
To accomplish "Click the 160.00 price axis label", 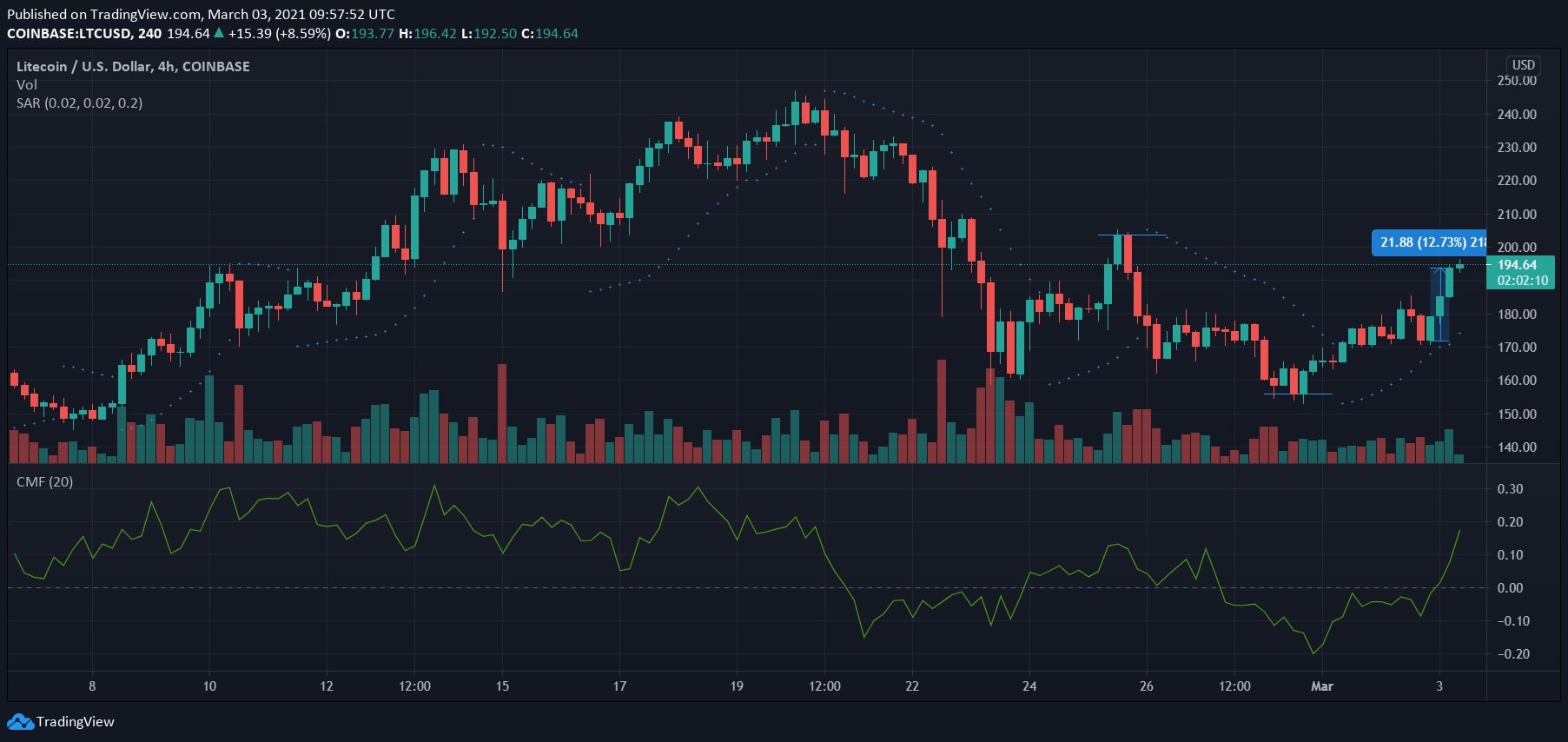I will pyautogui.click(x=1517, y=380).
